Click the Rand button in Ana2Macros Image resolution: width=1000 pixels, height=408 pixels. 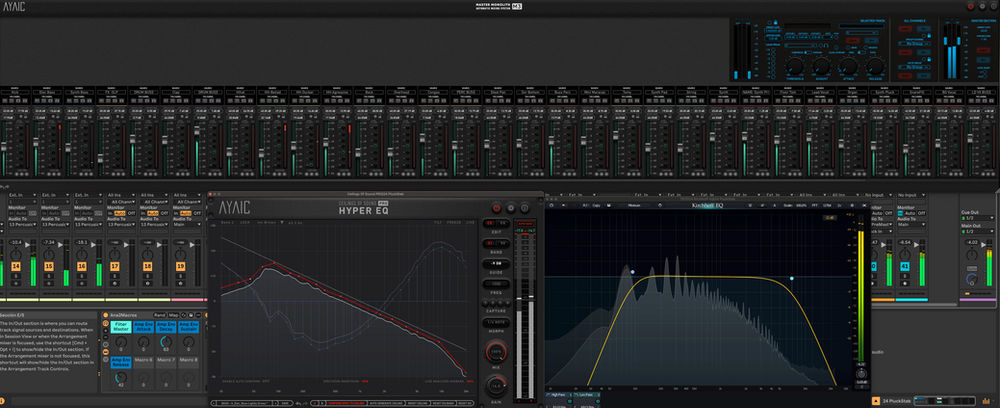coord(160,314)
